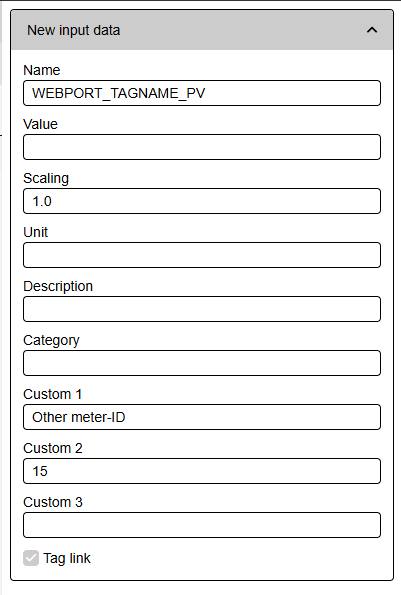Click into the empty Value field
Viewport: 401px width, 595px height.
(x=202, y=147)
